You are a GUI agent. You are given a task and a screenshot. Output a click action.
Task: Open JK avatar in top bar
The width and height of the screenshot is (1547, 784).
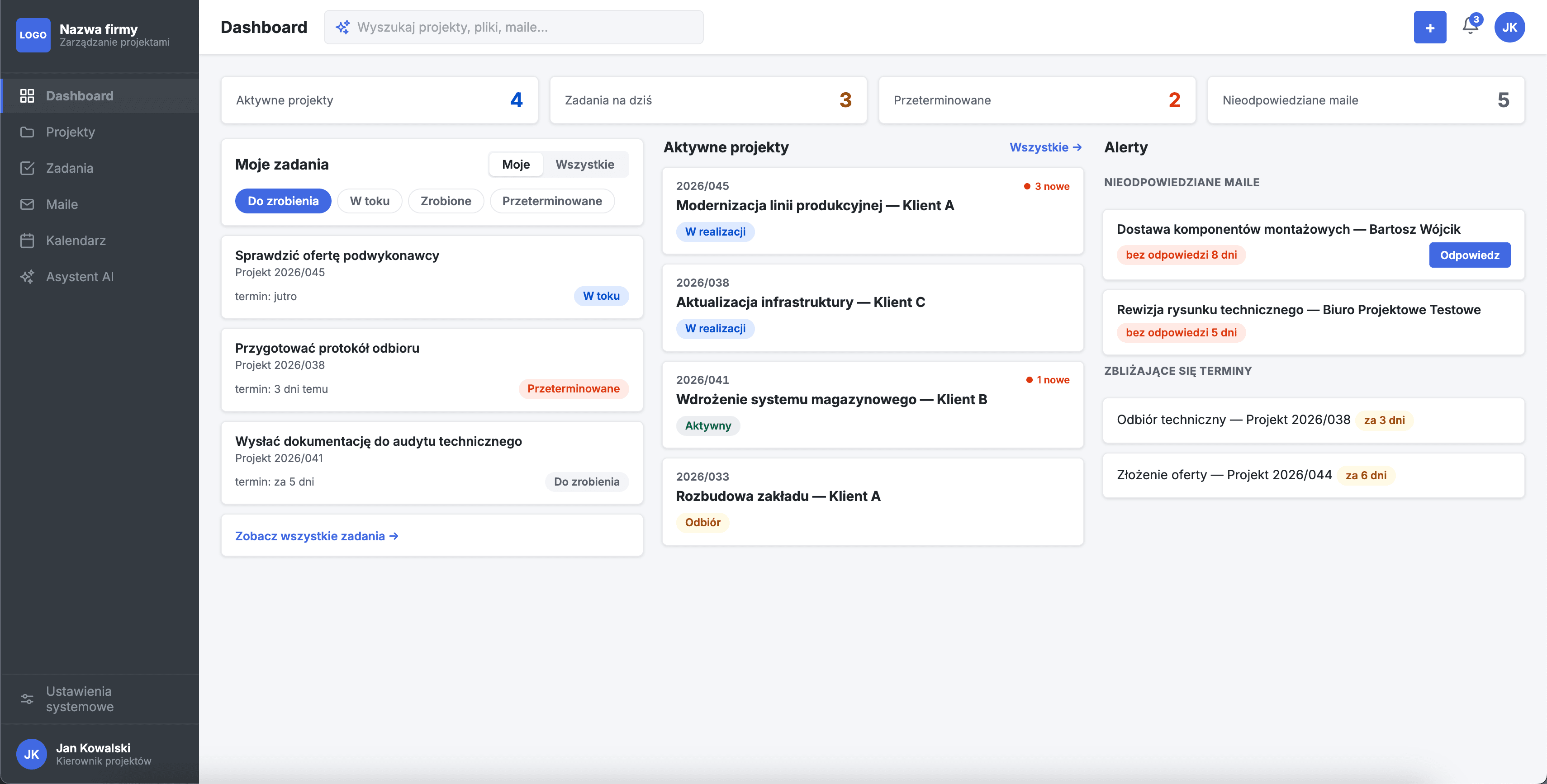click(1509, 27)
